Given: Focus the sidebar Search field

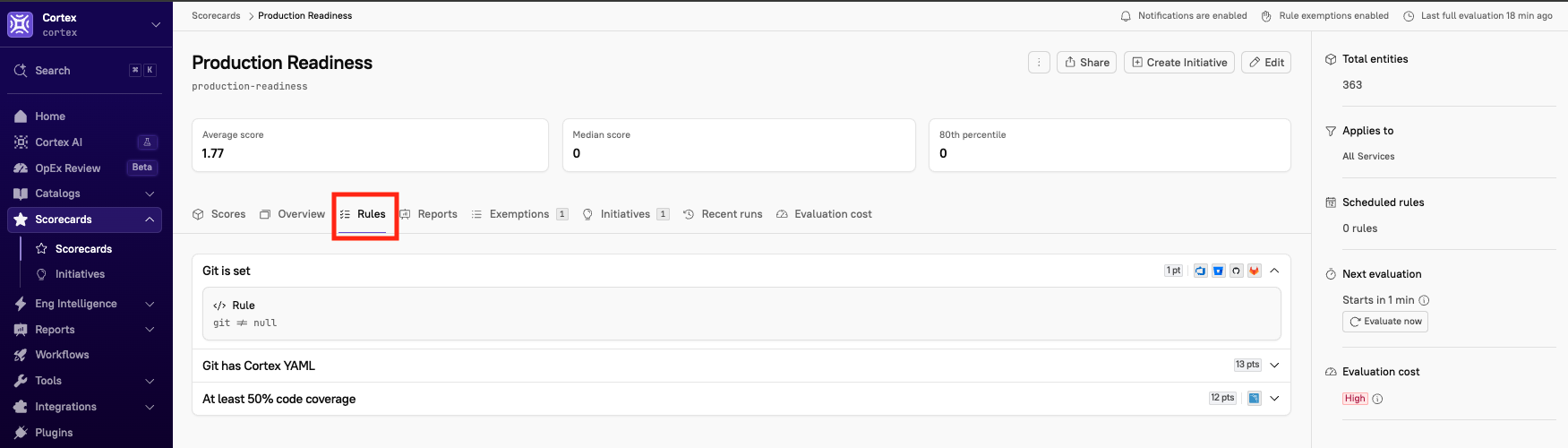Looking at the screenshot, I should pos(86,70).
